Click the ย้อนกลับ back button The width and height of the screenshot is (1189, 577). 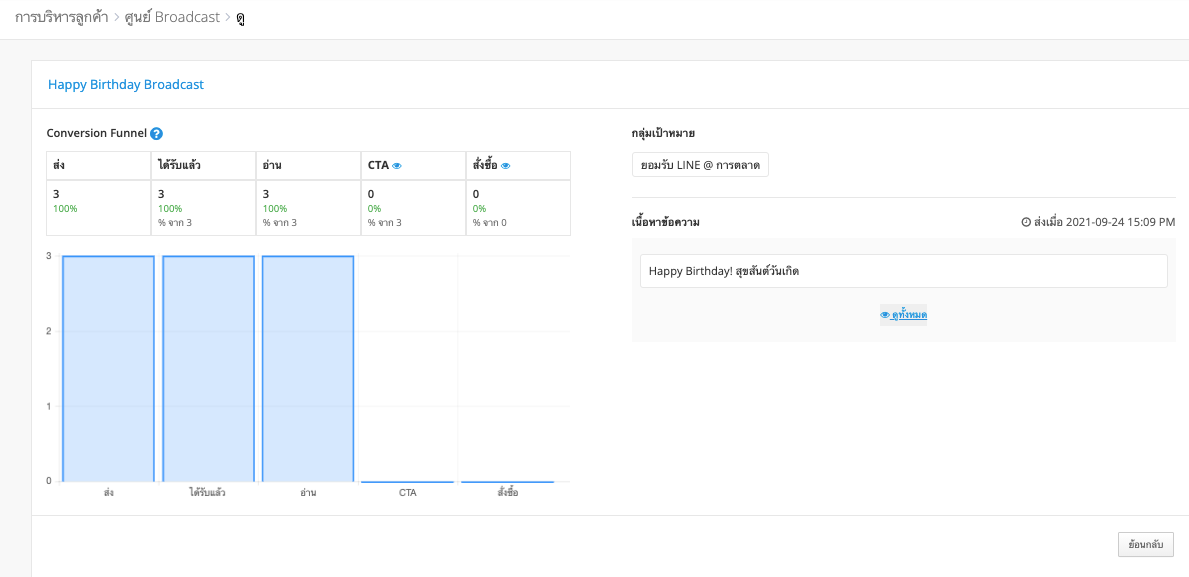coord(1146,544)
